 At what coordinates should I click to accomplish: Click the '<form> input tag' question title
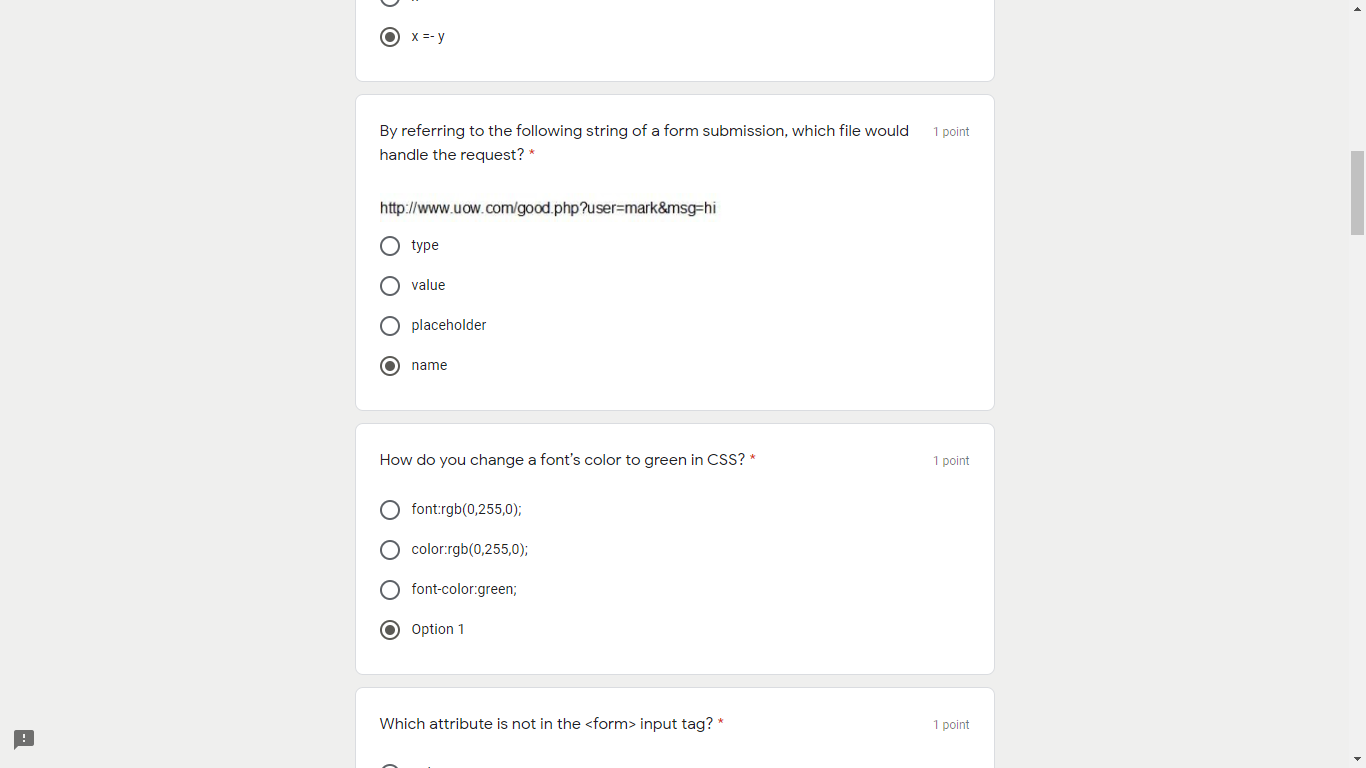click(546, 723)
